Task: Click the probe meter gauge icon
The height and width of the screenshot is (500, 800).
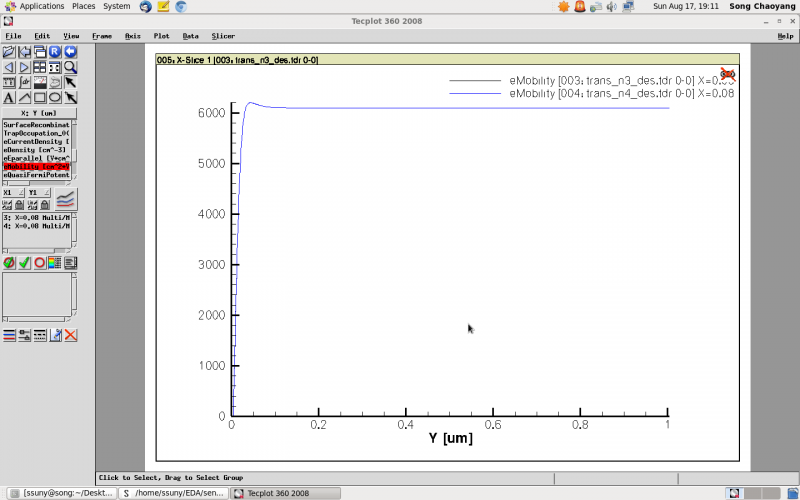Action: (x=39, y=82)
